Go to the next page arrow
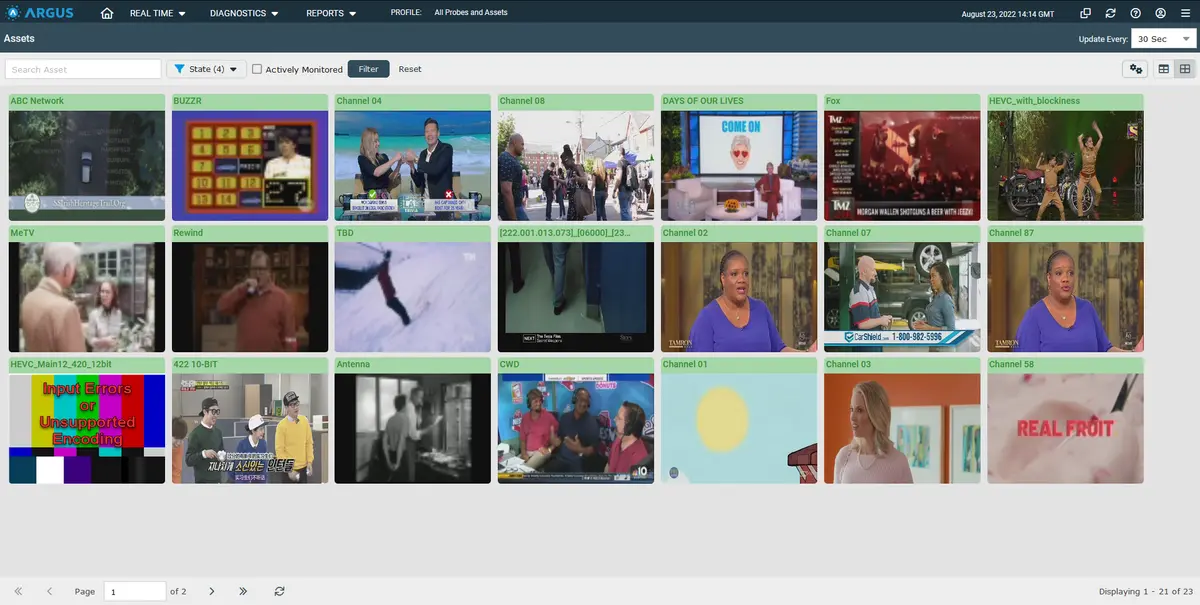The width and height of the screenshot is (1200, 605). (212, 591)
